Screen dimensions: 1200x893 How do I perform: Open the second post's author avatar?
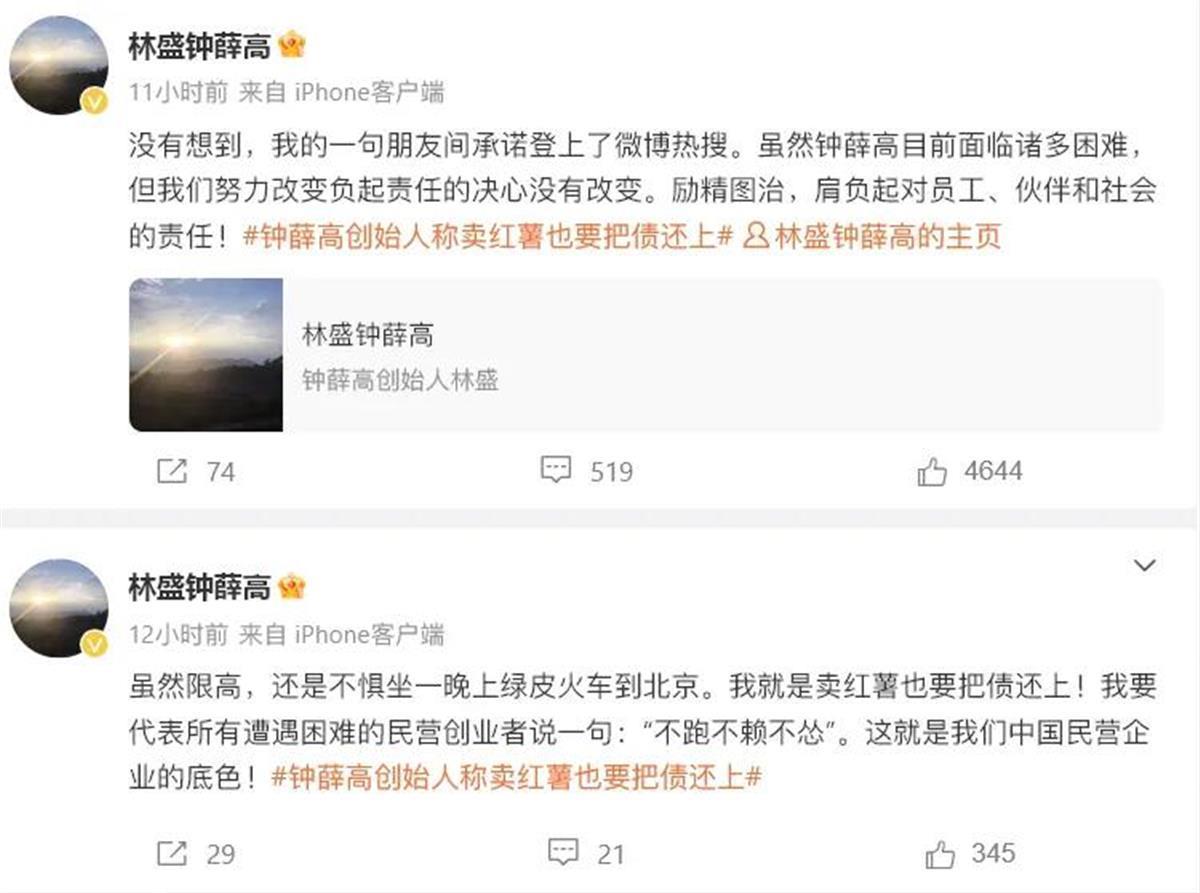tap(58, 606)
